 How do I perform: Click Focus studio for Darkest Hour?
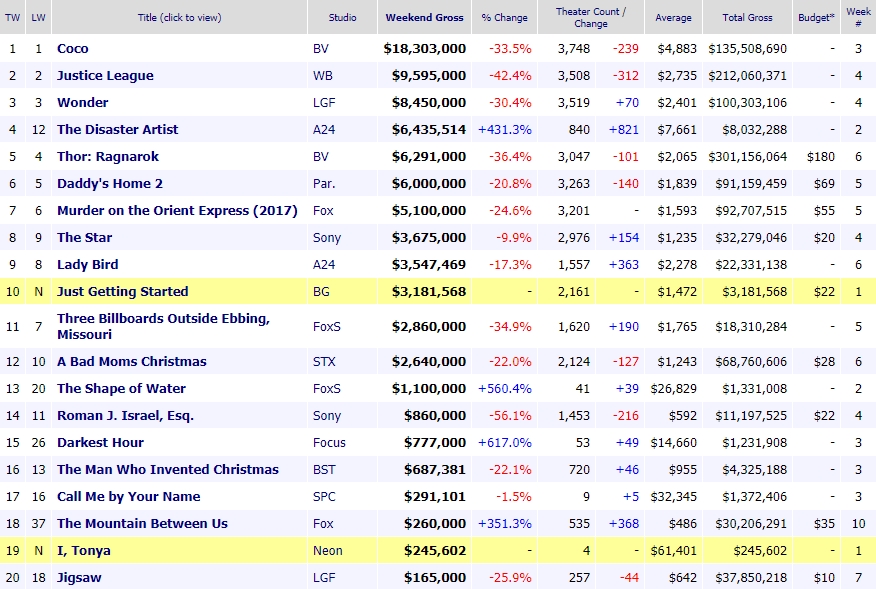point(329,443)
